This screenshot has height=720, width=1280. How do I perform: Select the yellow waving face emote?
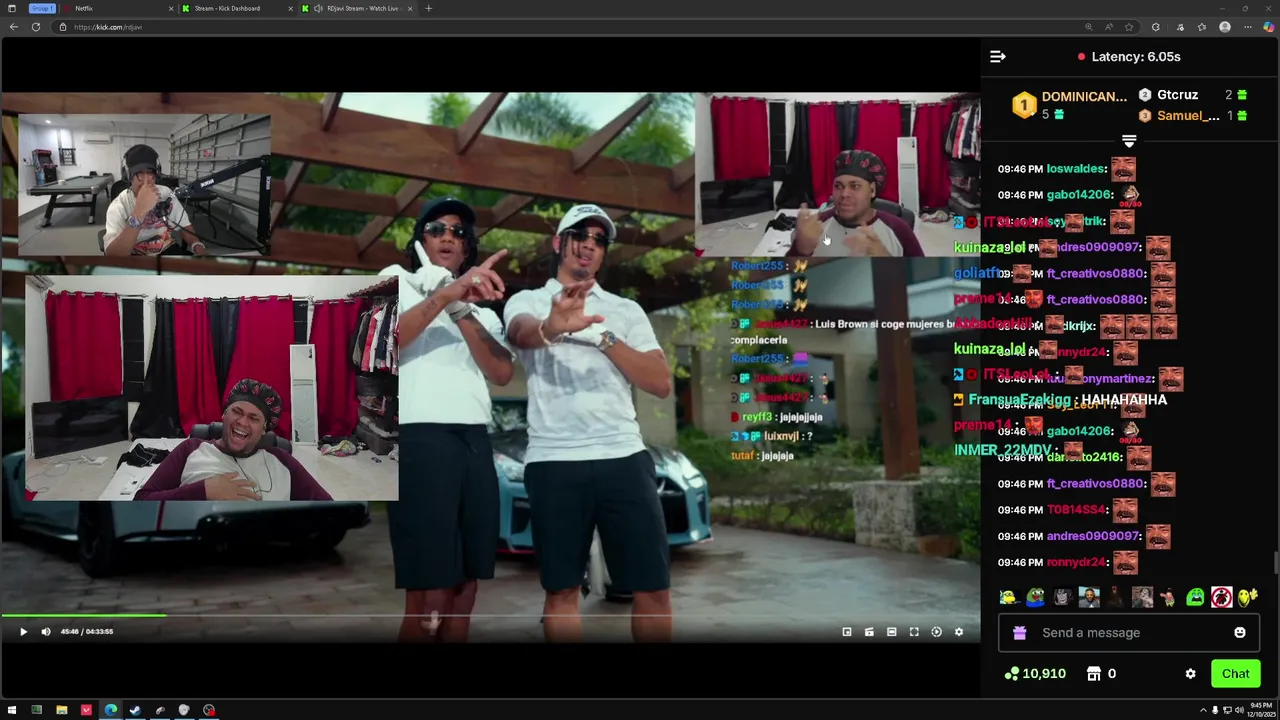tap(1247, 598)
